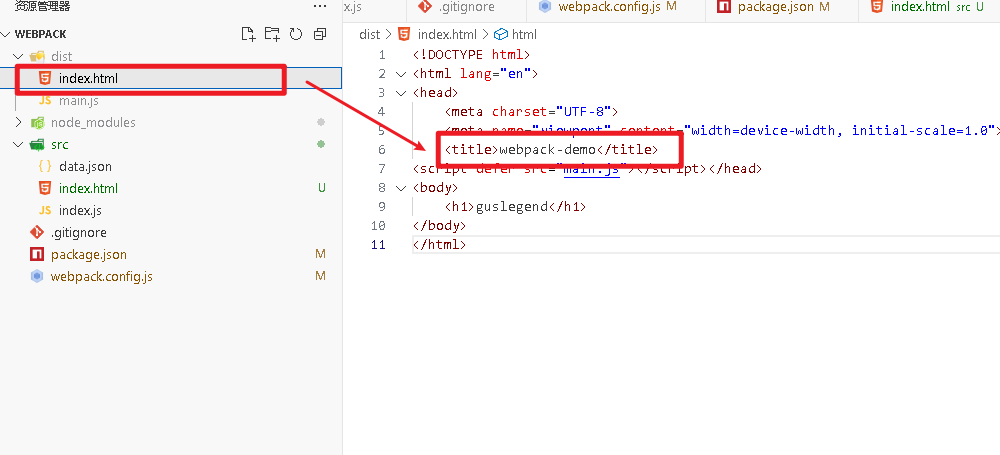Switch to the webpack.config.js editor tab
The image size is (1000, 455).
point(616,7)
